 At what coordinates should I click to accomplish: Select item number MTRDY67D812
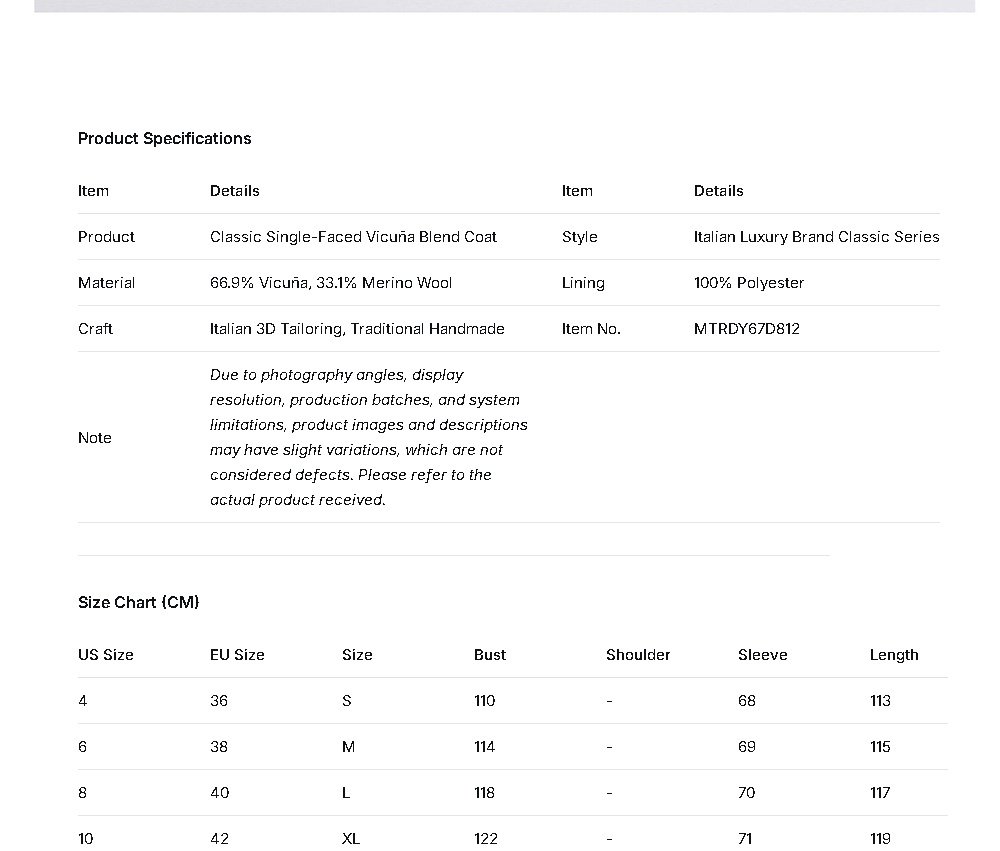pyautogui.click(x=746, y=329)
